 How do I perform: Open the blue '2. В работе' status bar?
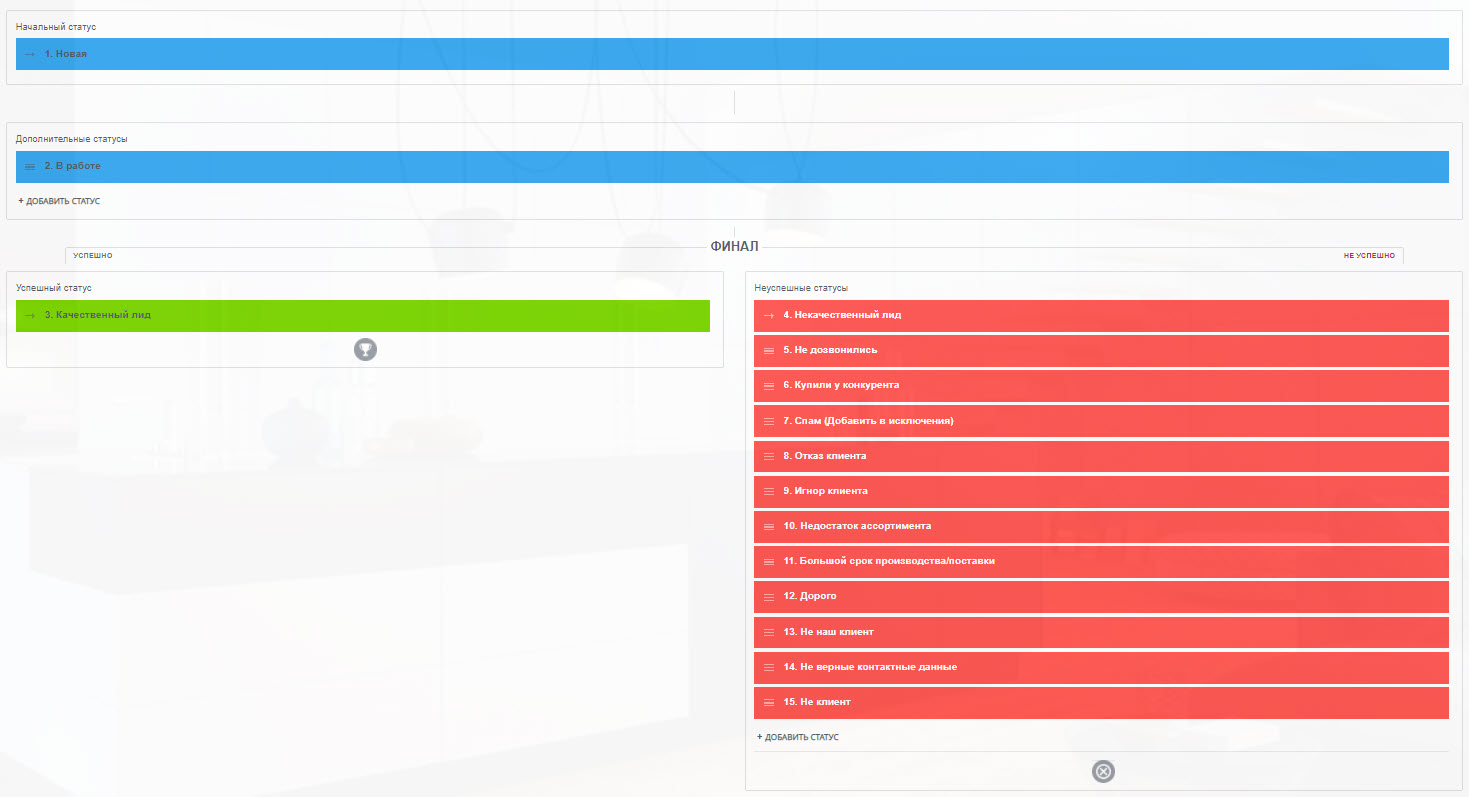click(x=732, y=167)
